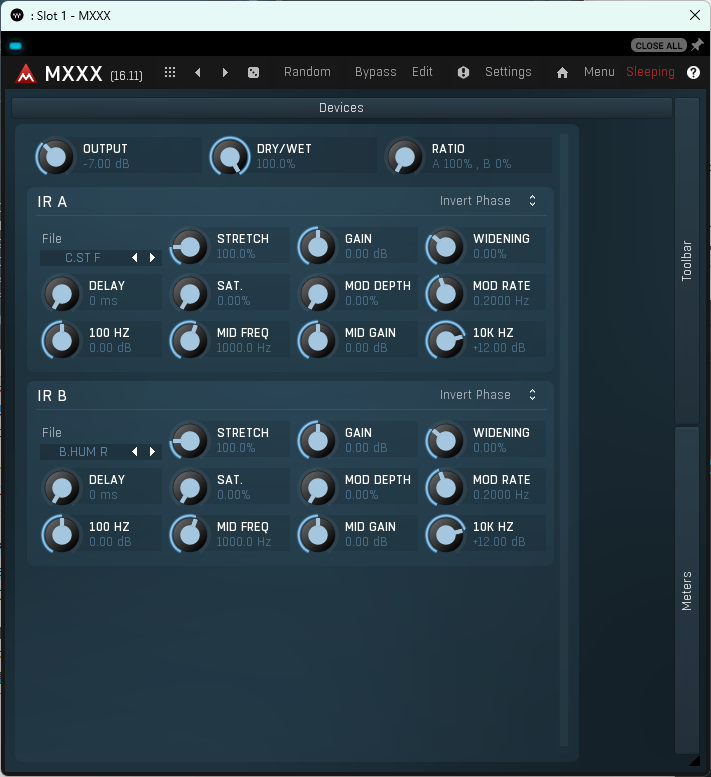Viewport: 711px width, 777px height.
Task: Open the help question mark icon
Action: point(693,72)
